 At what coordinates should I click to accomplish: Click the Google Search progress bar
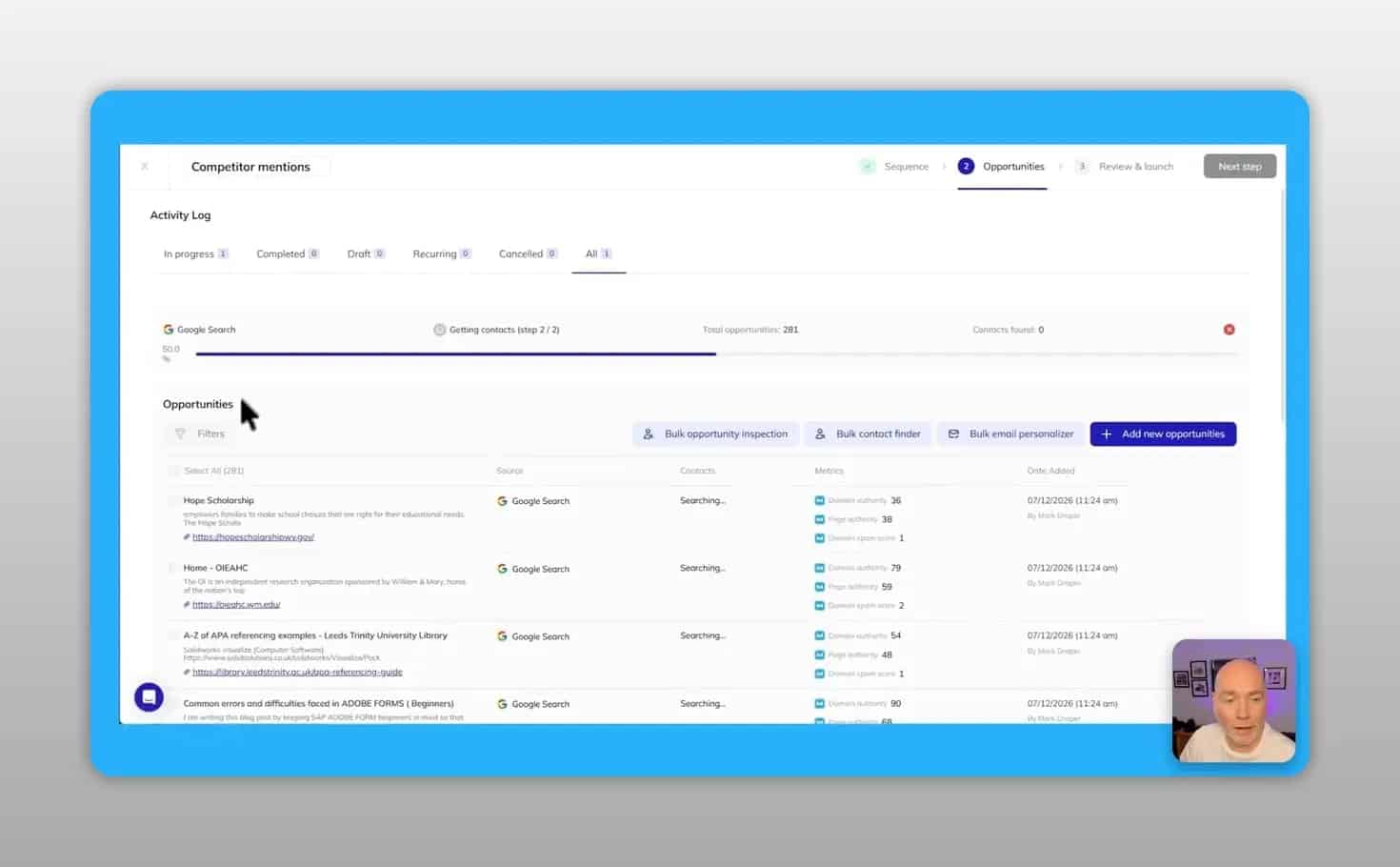coord(716,354)
